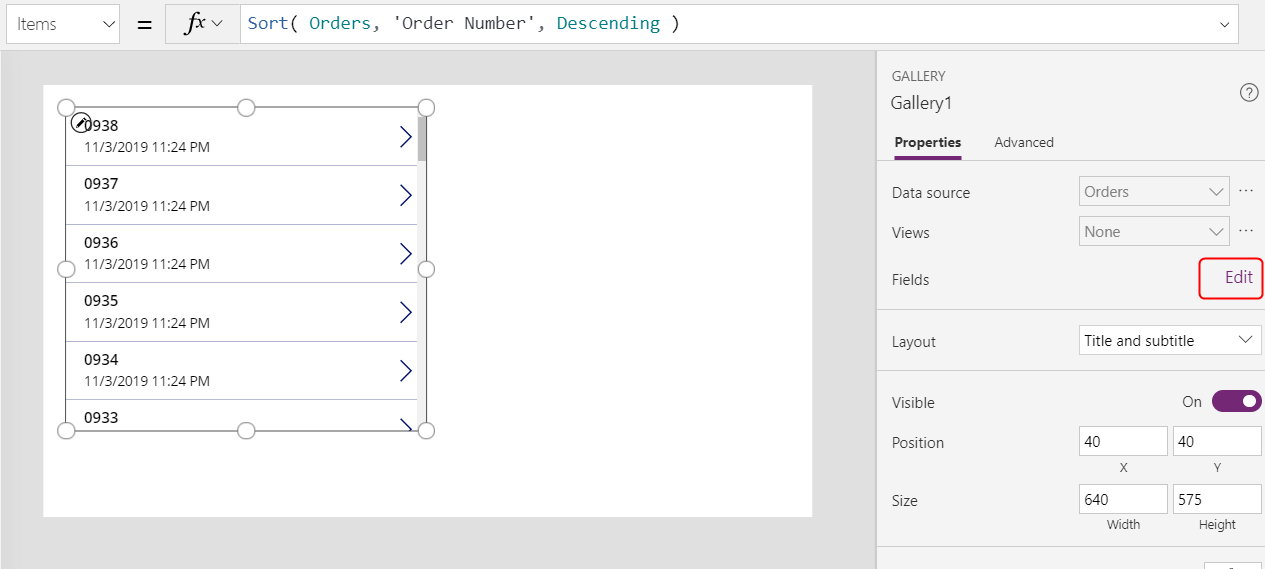Click into the Sort formula bar text

pyautogui.click(x=463, y=23)
